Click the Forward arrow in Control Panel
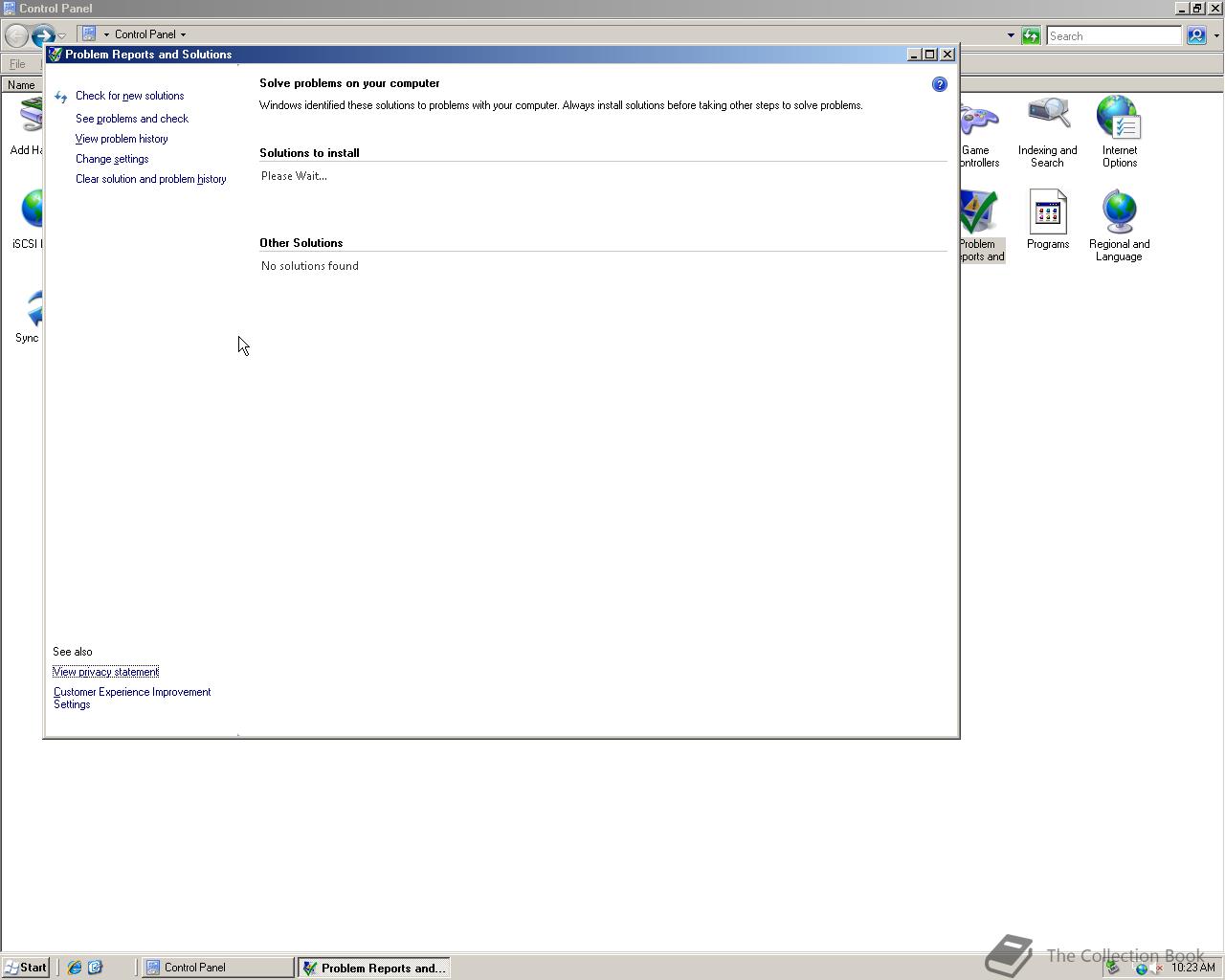Screen dimensions: 1225x980 42,35
